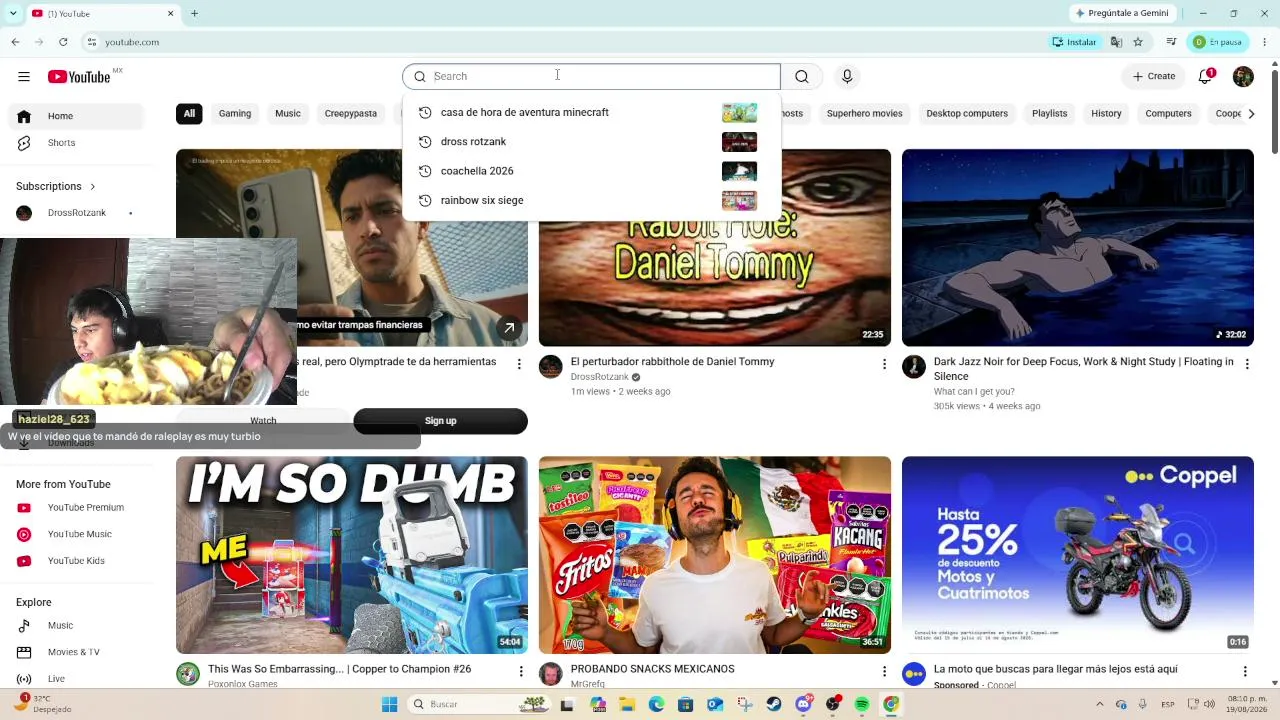Select the Superhero movies chip

[865, 114]
